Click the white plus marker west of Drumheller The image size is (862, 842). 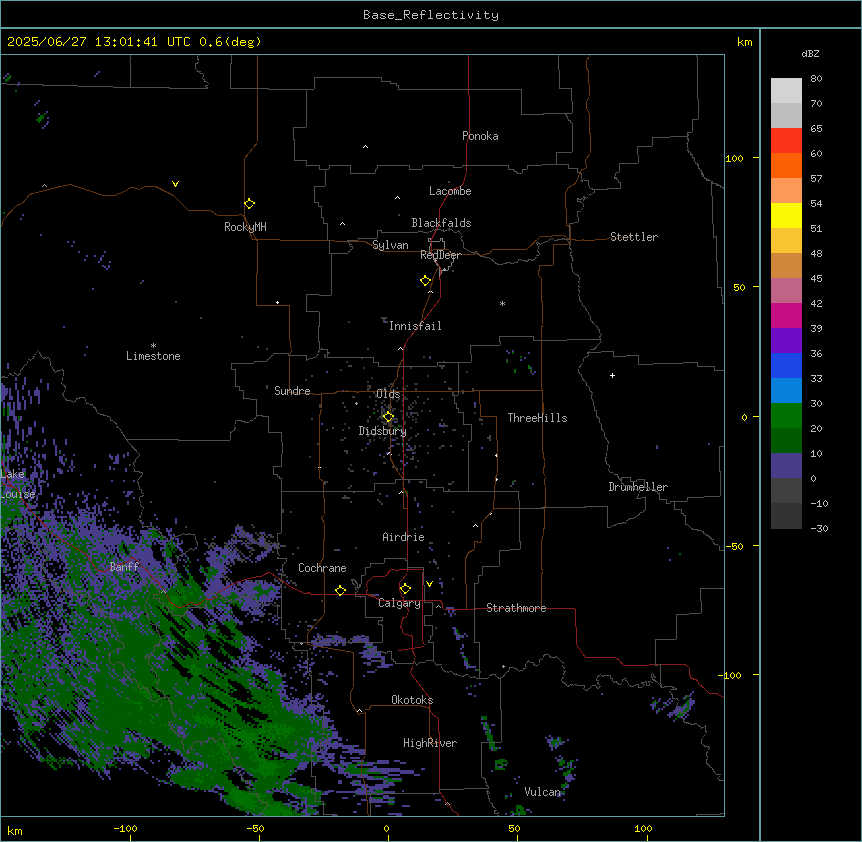tap(612, 375)
